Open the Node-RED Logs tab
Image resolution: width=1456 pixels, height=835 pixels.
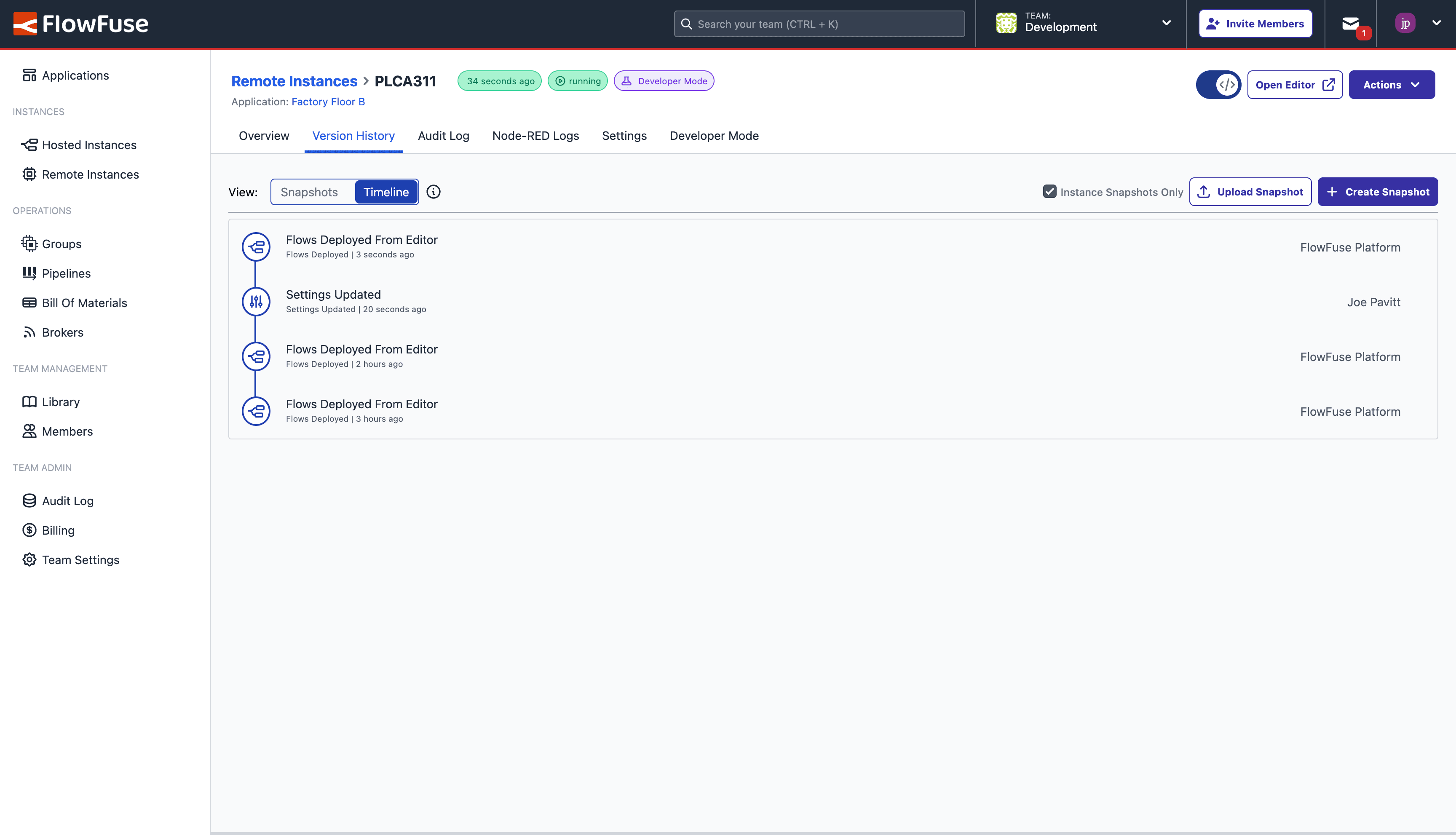535,135
